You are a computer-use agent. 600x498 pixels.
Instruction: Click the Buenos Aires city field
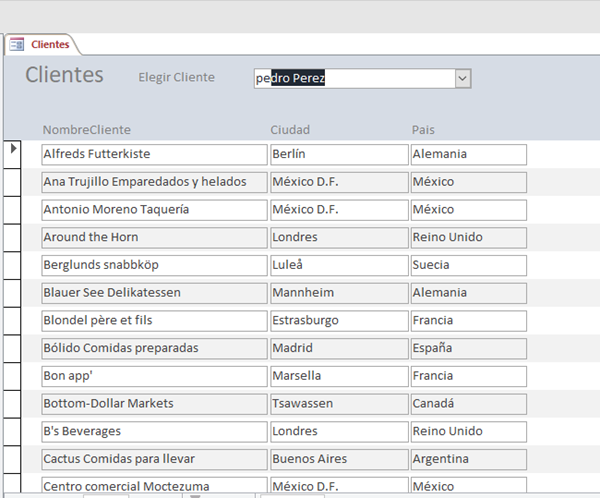coord(338,459)
